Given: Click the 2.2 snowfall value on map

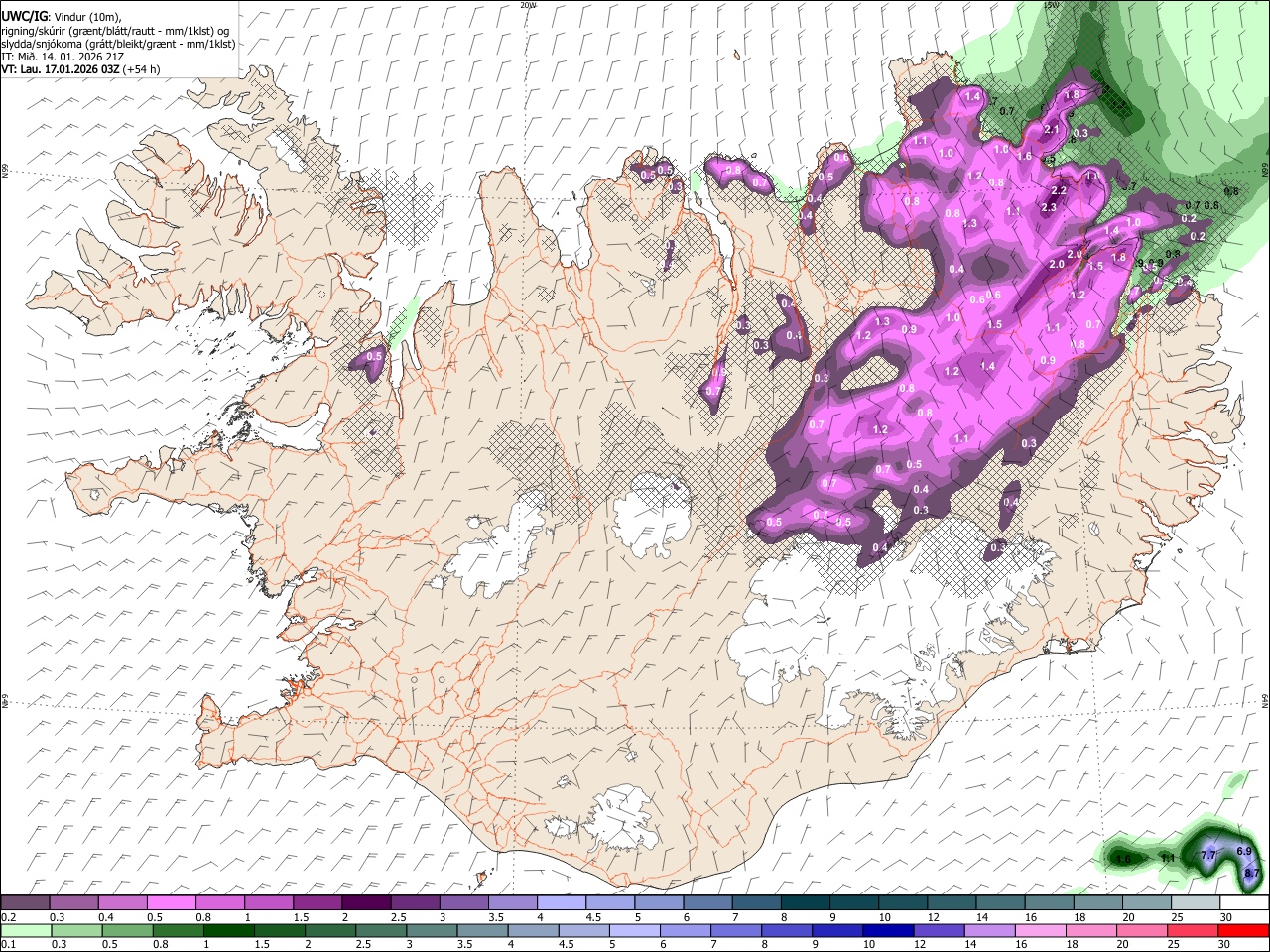Looking at the screenshot, I should click(x=1059, y=191).
